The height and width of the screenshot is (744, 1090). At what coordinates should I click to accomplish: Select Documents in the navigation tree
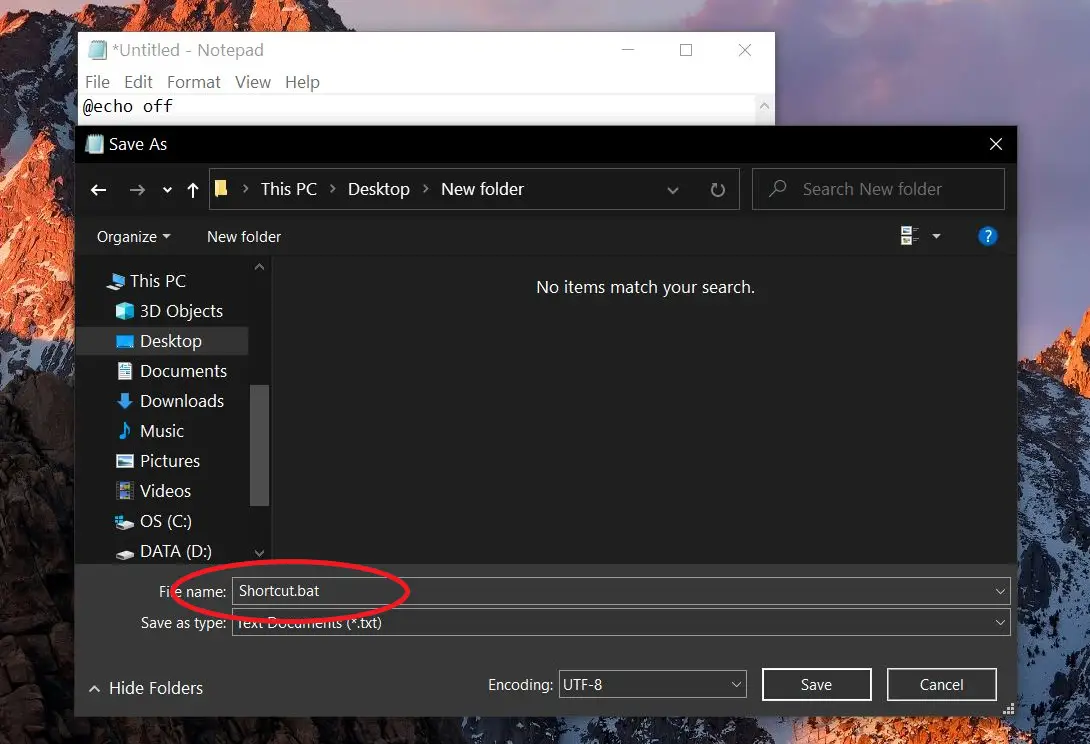(184, 371)
